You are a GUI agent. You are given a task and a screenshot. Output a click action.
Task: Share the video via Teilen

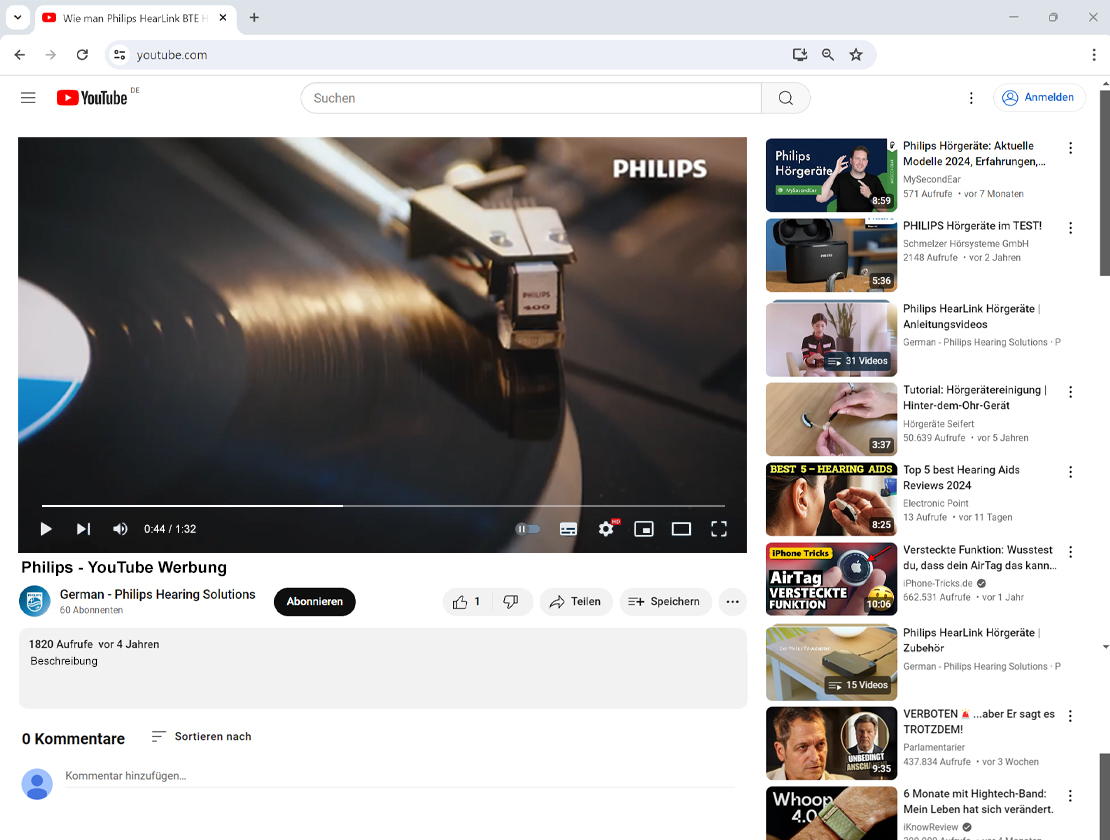click(576, 602)
